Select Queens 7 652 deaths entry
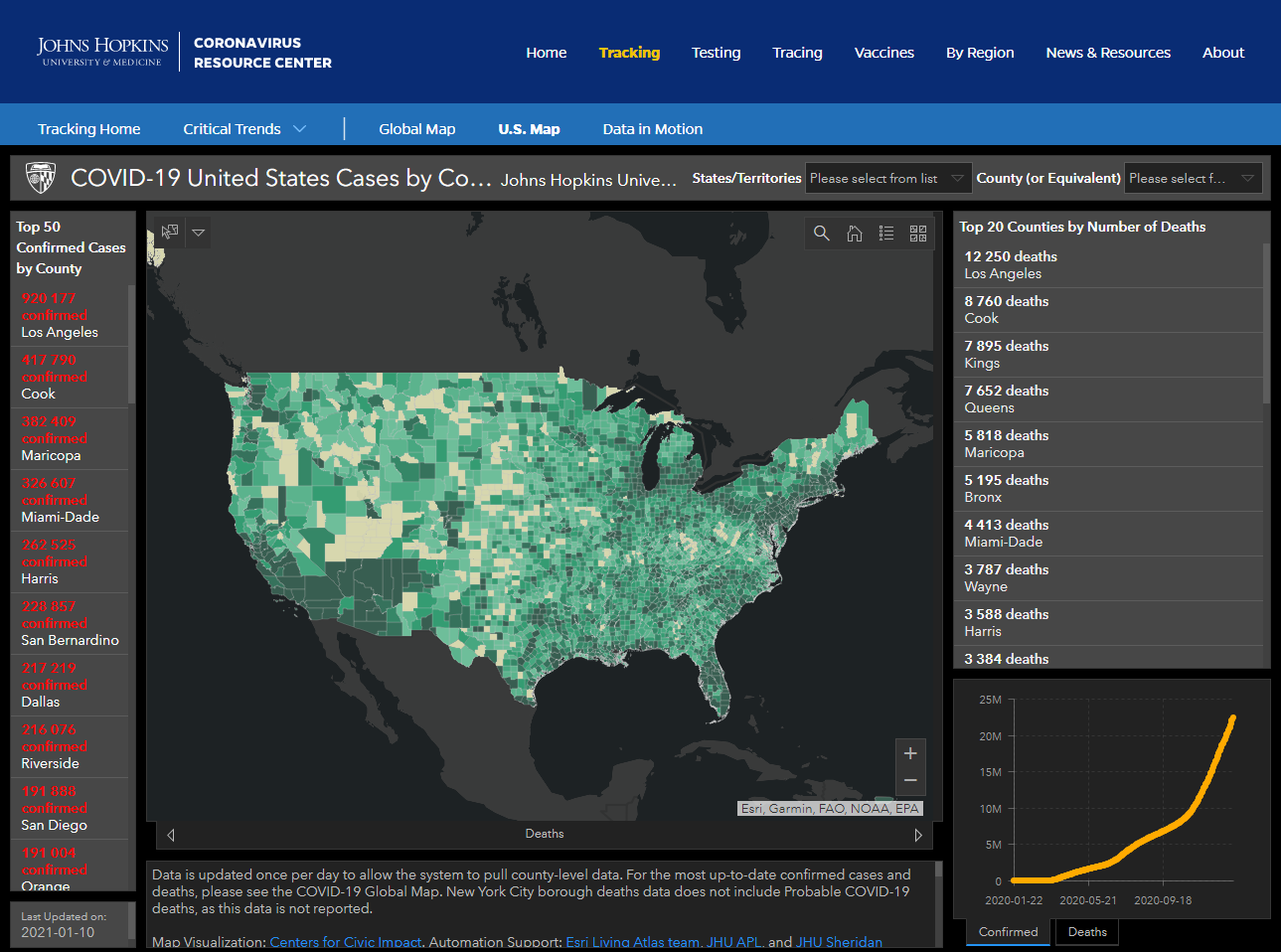Viewport: 1281px width, 952px height. pos(1109,399)
